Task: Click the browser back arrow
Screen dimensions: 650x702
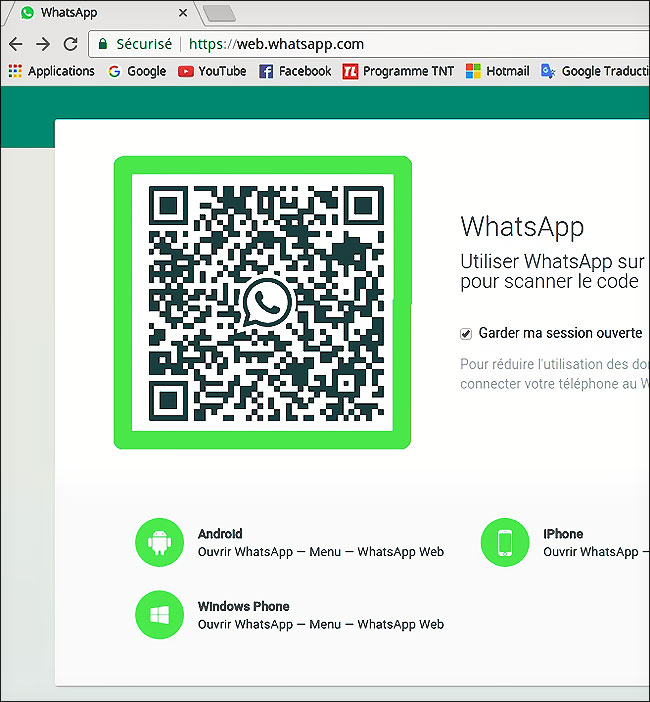Action: pos(16,44)
